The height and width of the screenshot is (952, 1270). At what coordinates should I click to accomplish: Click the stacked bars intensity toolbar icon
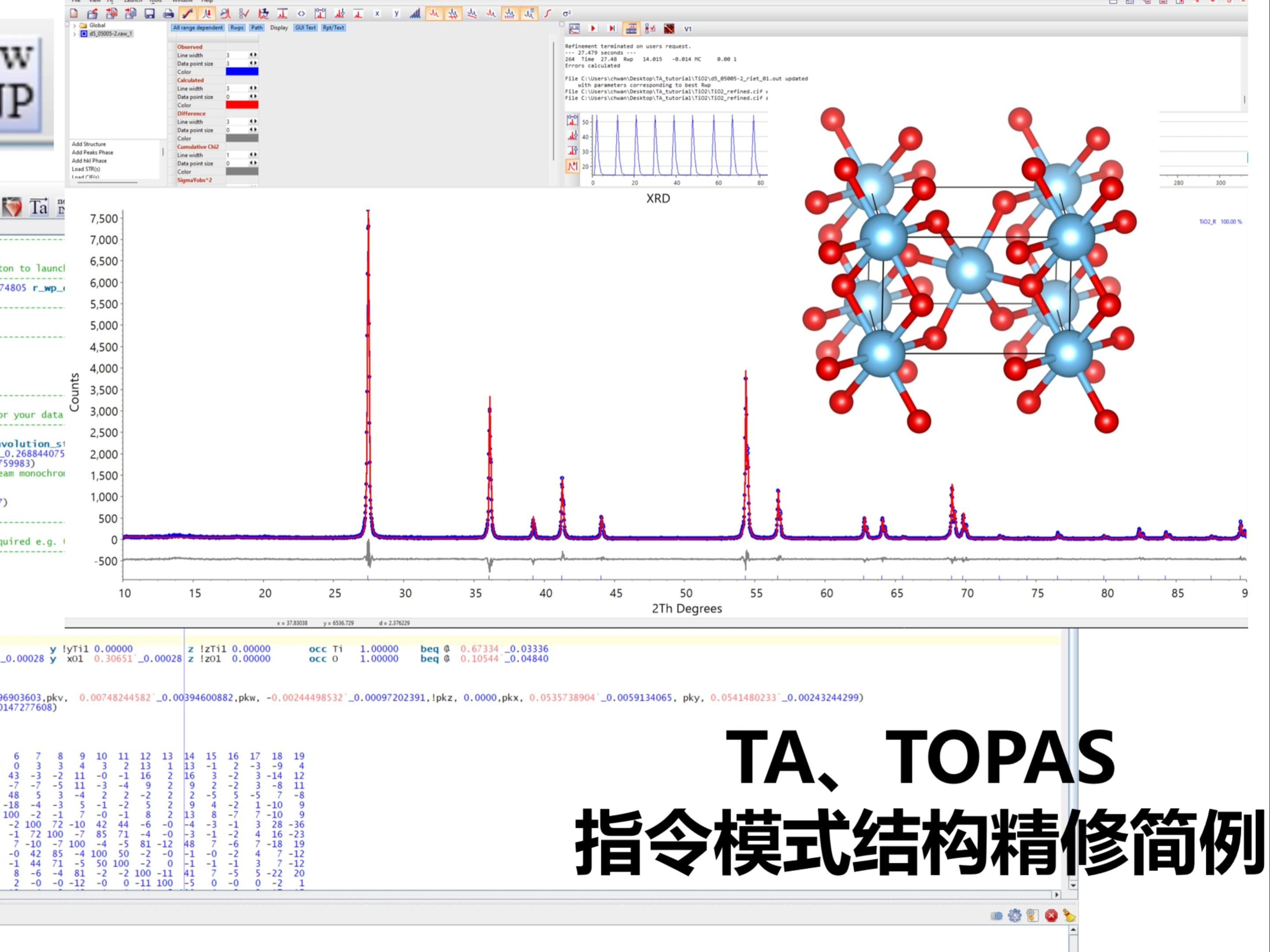[x=415, y=13]
